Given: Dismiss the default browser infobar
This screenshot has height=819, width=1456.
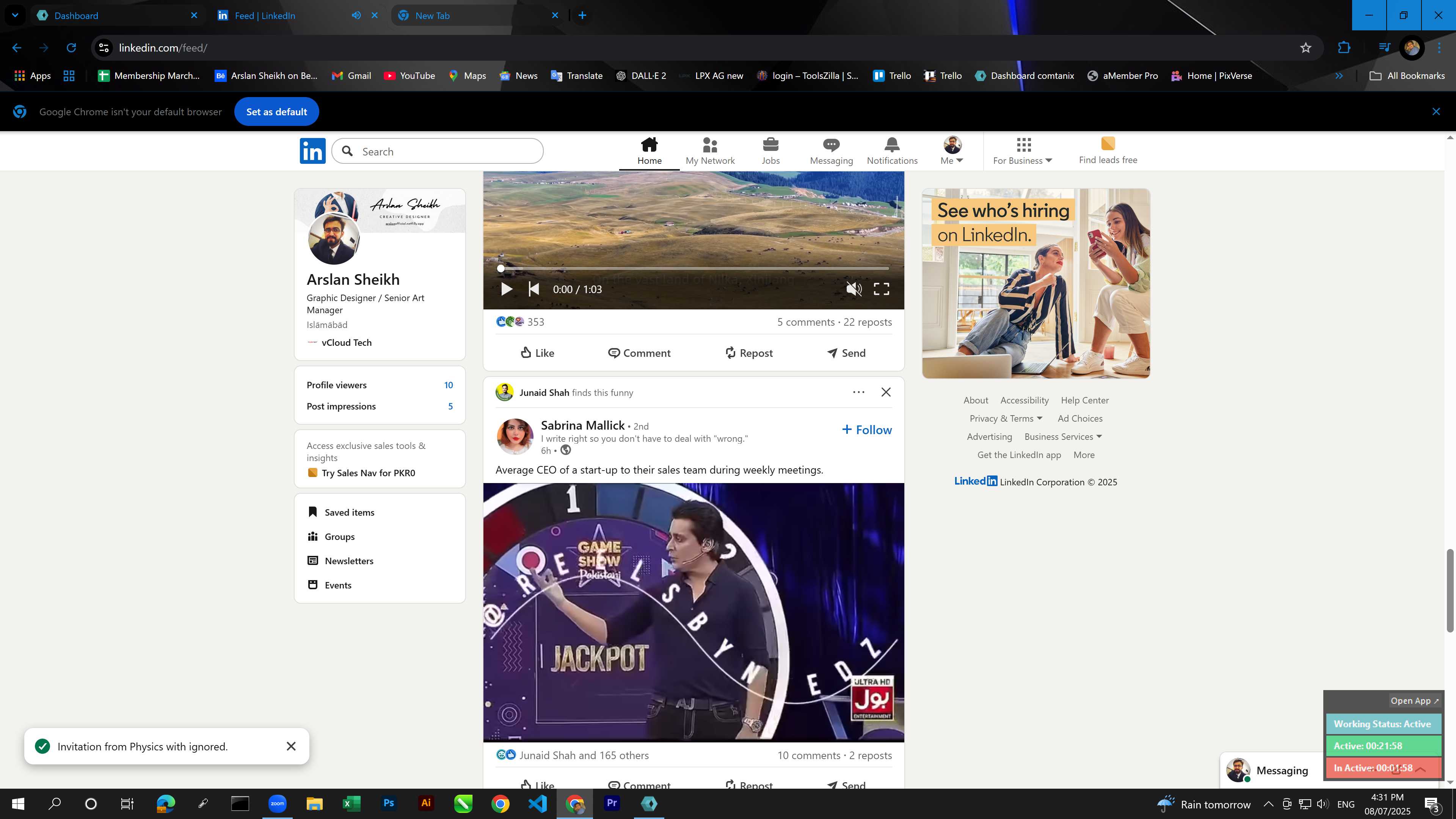Looking at the screenshot, I should pos(1436,112).
